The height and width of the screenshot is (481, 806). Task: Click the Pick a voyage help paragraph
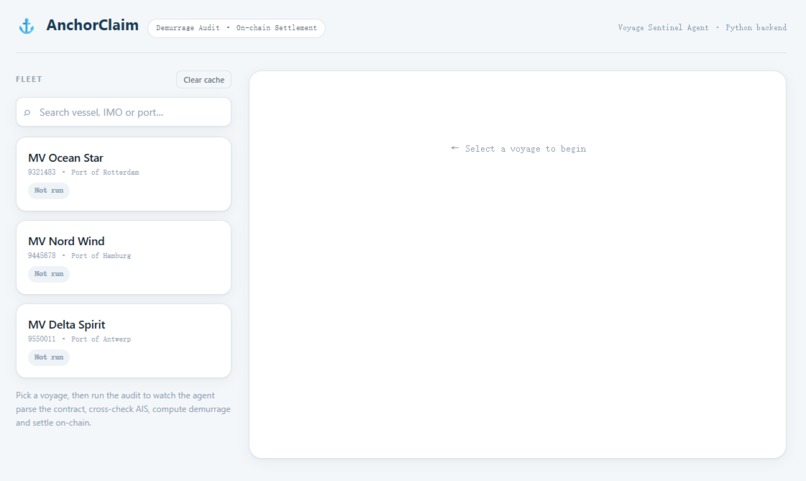click(x=123, y=409)
